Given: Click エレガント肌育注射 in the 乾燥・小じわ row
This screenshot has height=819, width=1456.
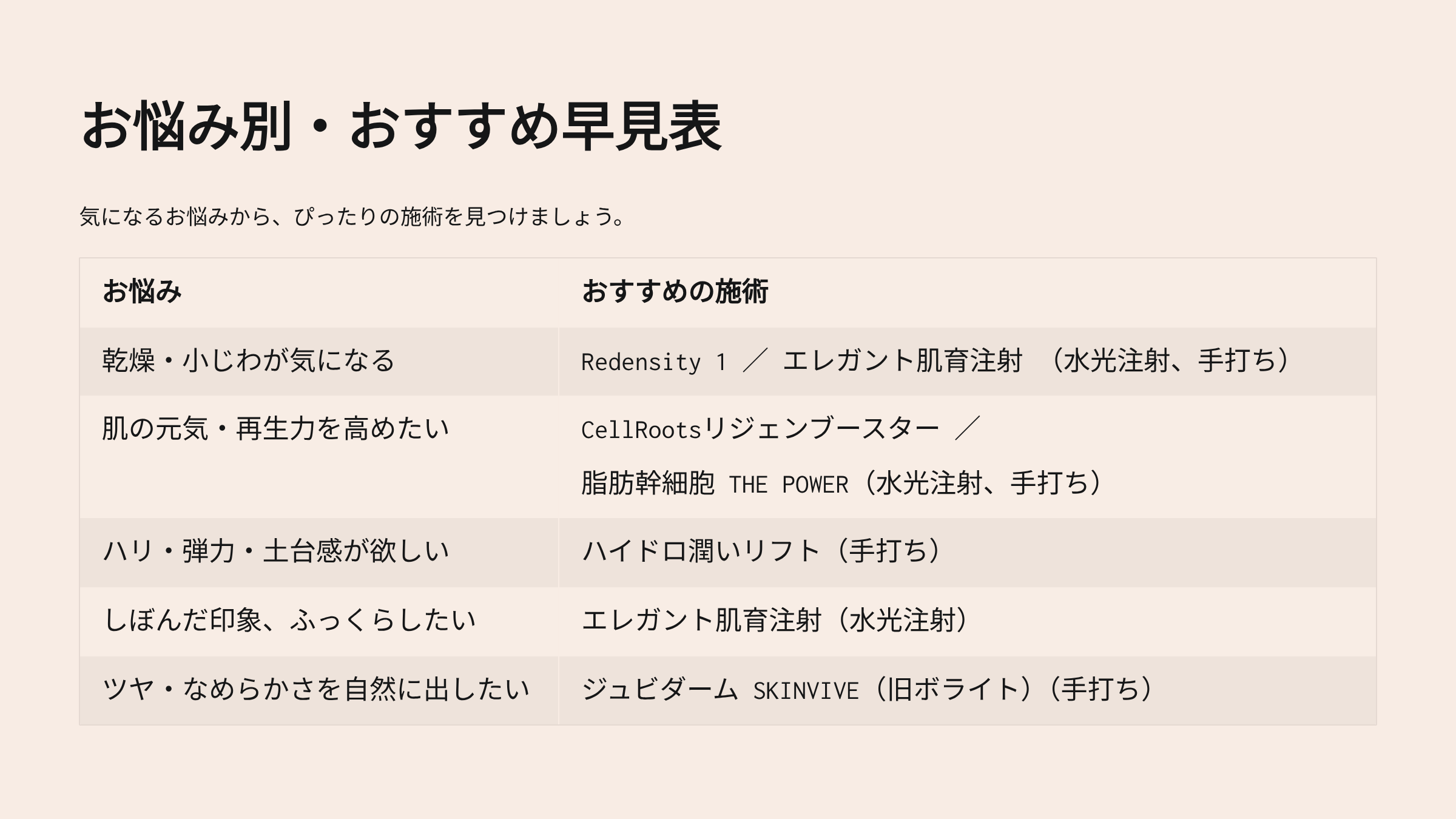Looking at the screenshot, I should pyautogui.click(x=902, y=361).
